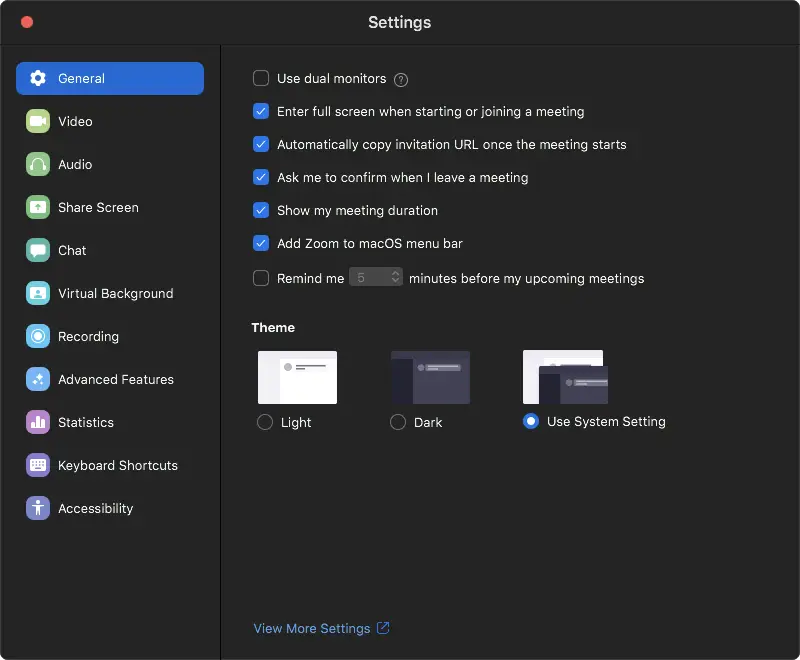Enable the Use dual monitors checkbox
Screen dimensions: 800x660
point(261,78)
